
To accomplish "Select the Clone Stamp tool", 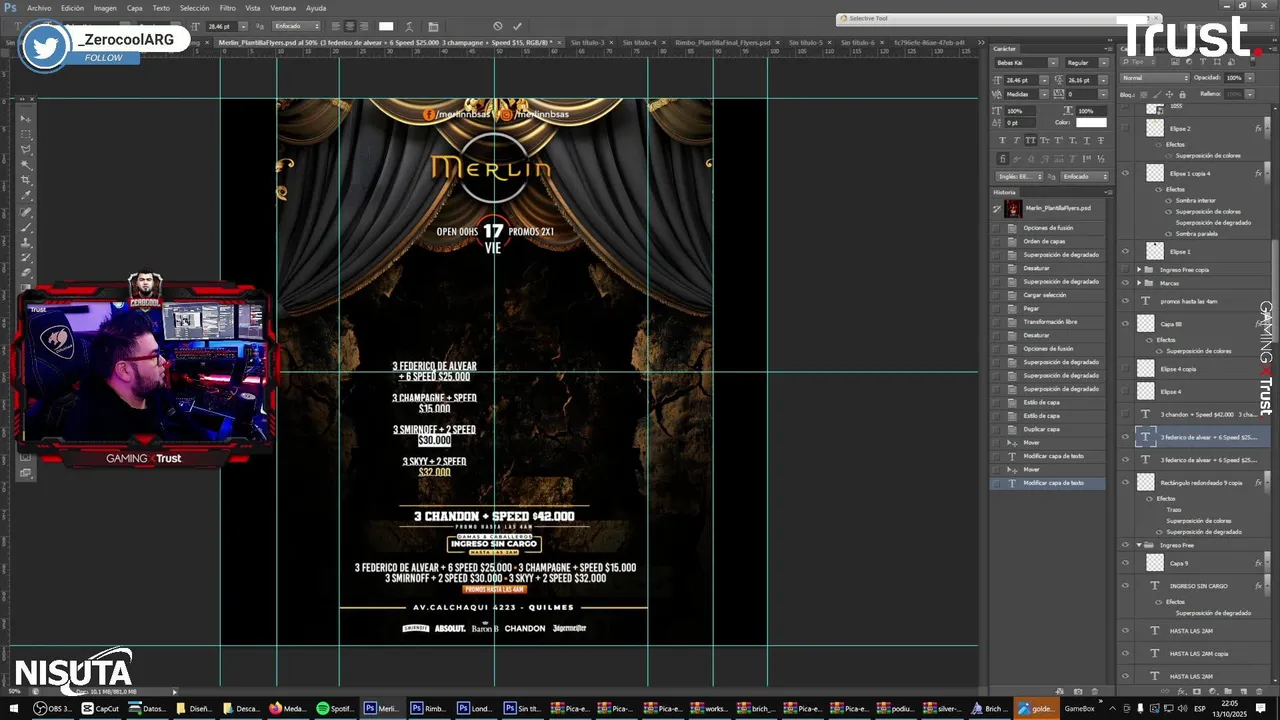I will pyautogui.click(x=26, y=242).
